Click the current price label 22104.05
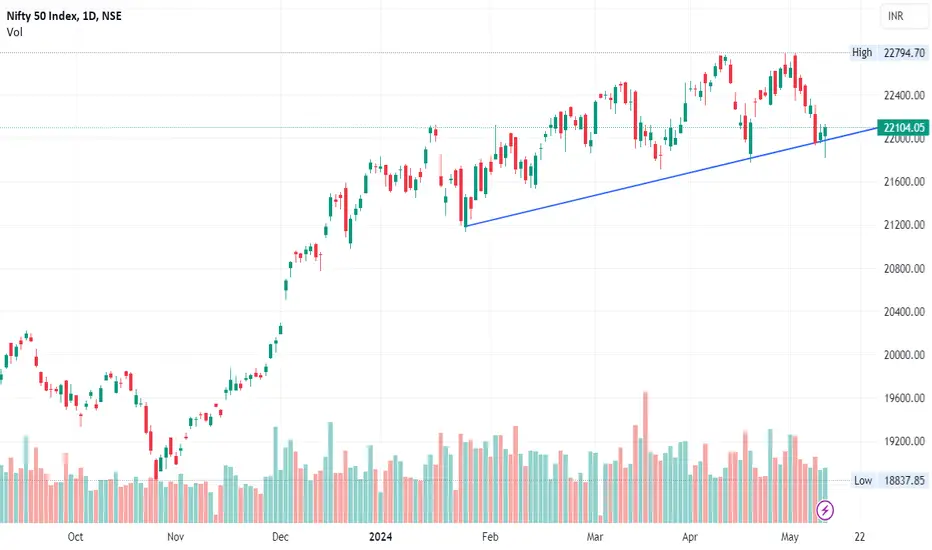 click(x=903, y=127)
